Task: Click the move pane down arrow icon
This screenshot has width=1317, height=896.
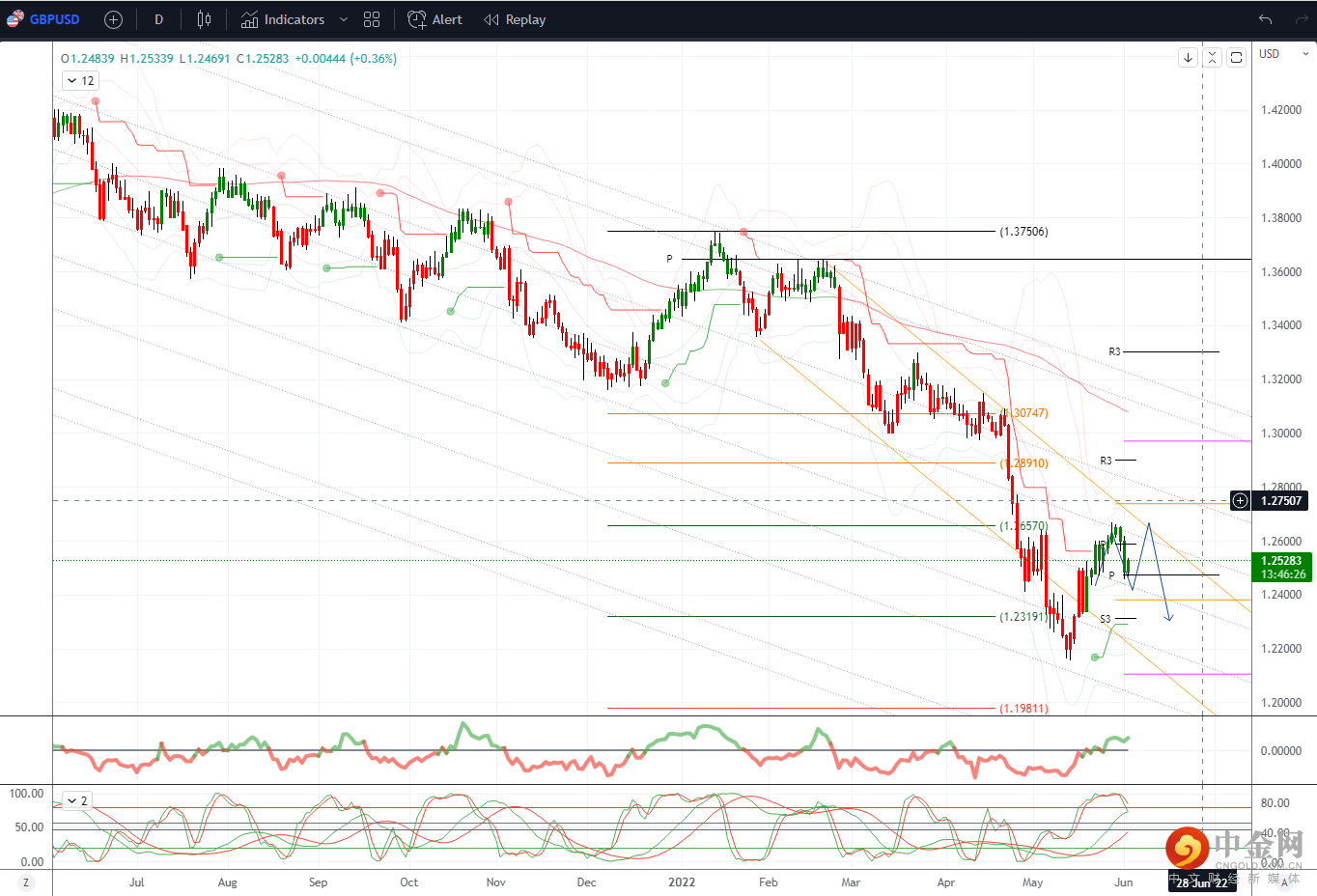Action: point(1189,58)
